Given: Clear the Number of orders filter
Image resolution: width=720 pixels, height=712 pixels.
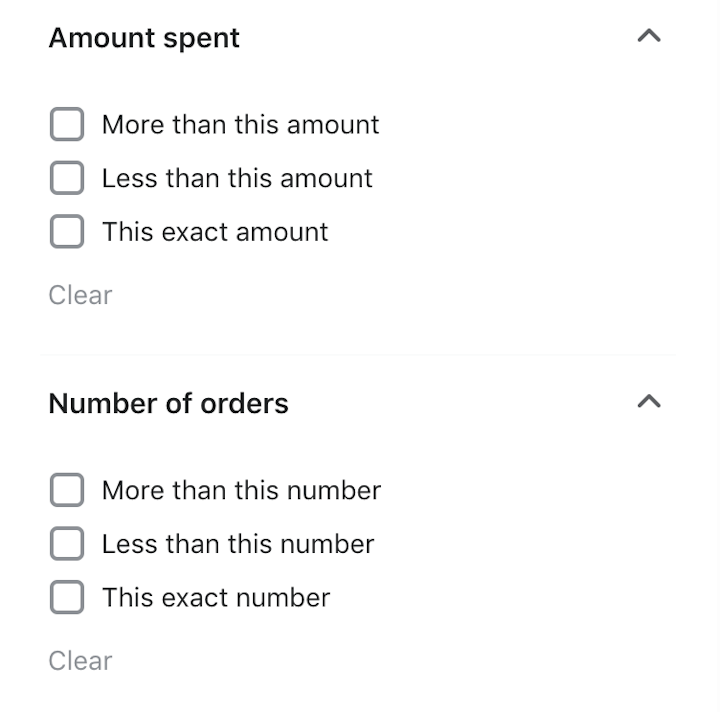Looking at the screenshot, I should click(x=80, y=661).
